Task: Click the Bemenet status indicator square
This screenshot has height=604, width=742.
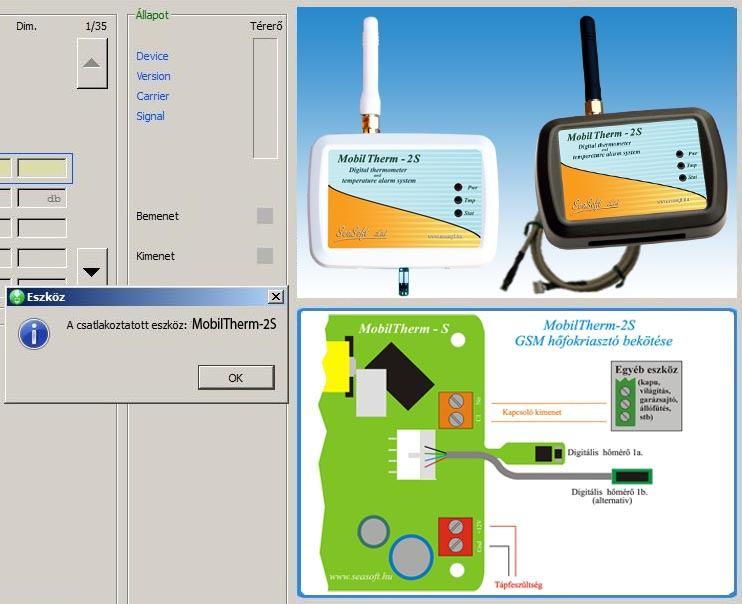Action: coord(265,216)
